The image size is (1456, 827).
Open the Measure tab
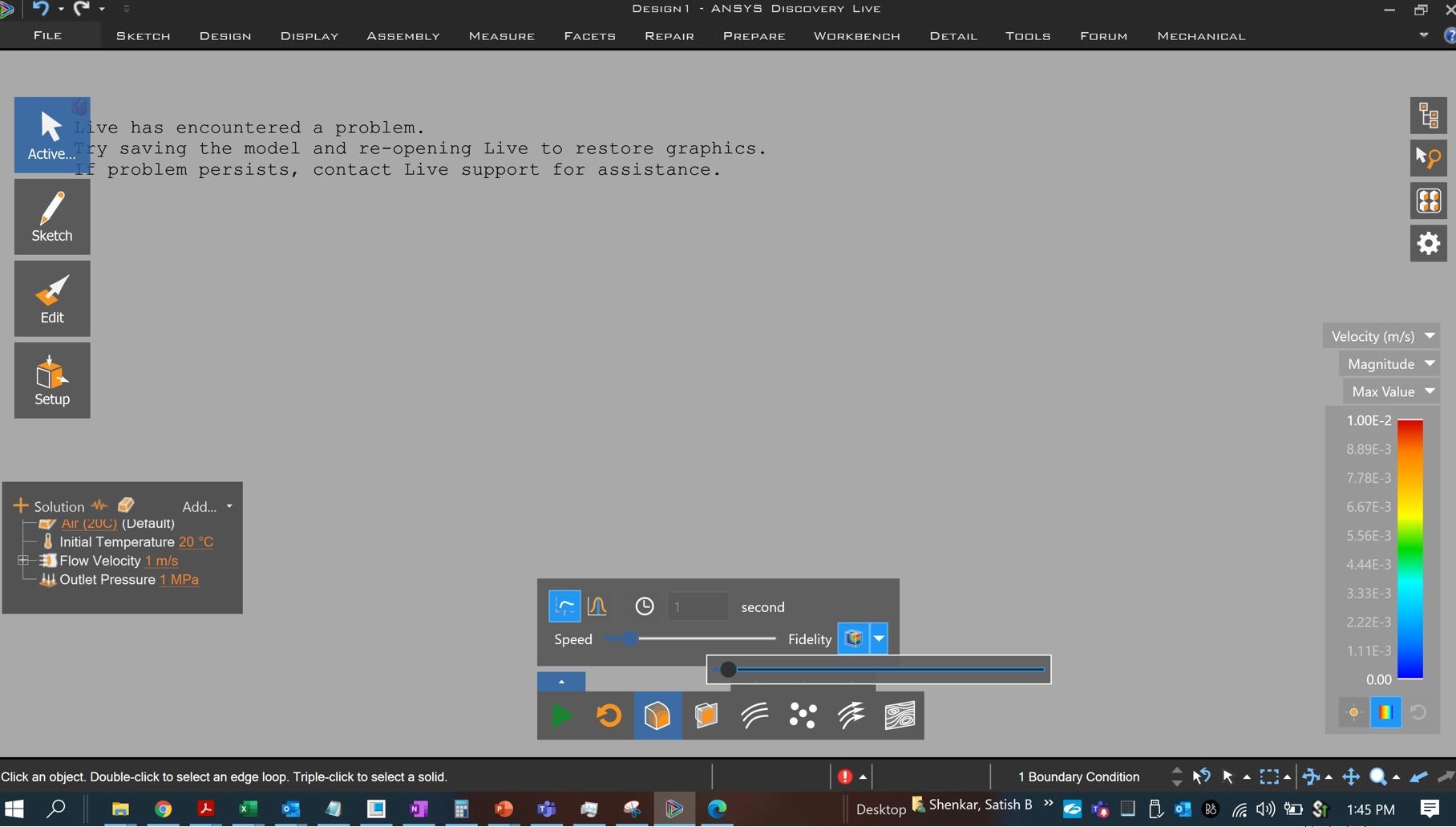click(502, 36)
